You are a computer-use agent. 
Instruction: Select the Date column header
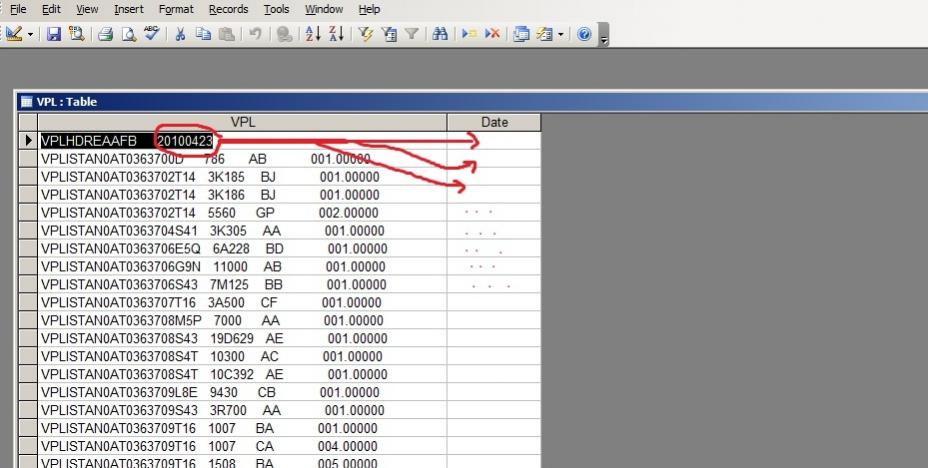[494, 122]
